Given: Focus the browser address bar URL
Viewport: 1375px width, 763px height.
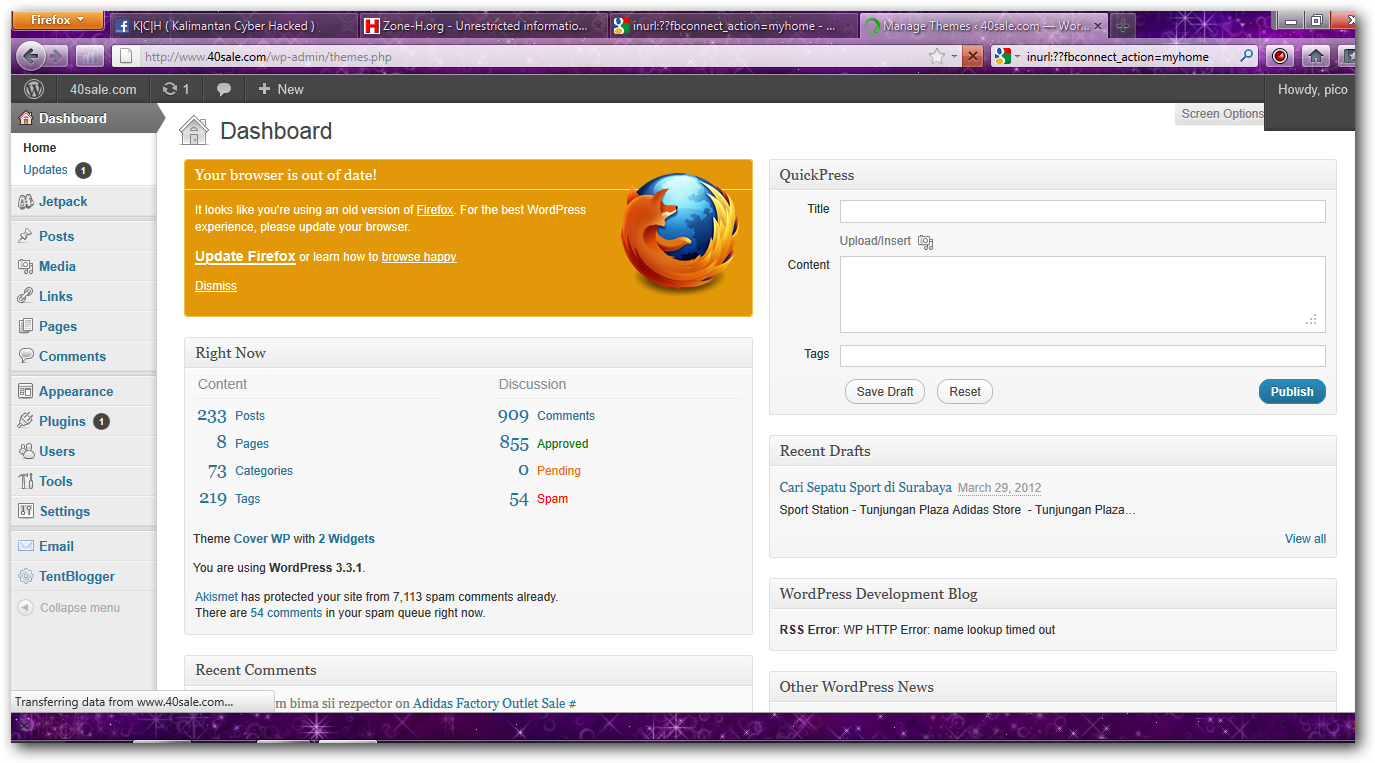Looking at the screenshot, I should click(530, 57).
